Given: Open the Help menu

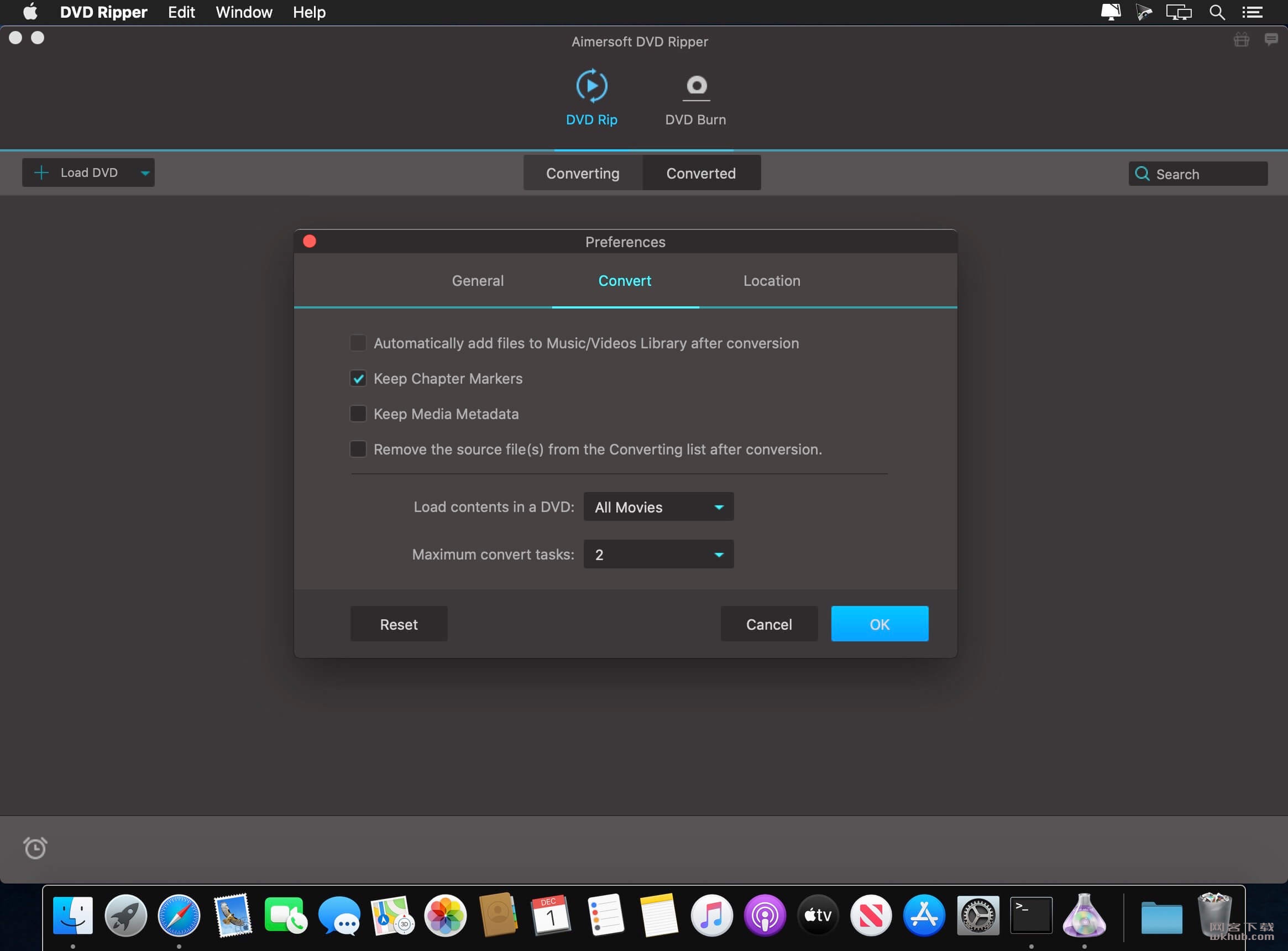Looking at the screenshot, I should click(x=309, y=12).
